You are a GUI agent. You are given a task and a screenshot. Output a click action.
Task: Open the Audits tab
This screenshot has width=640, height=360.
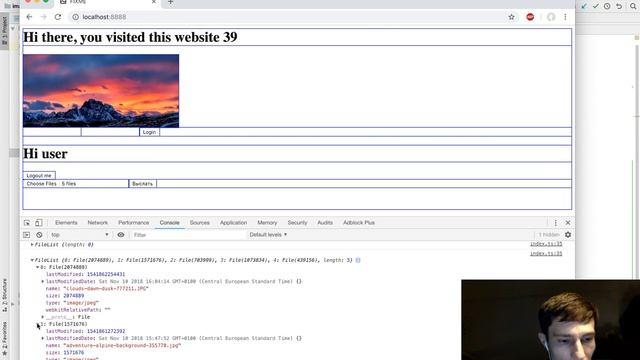[325, 223]
